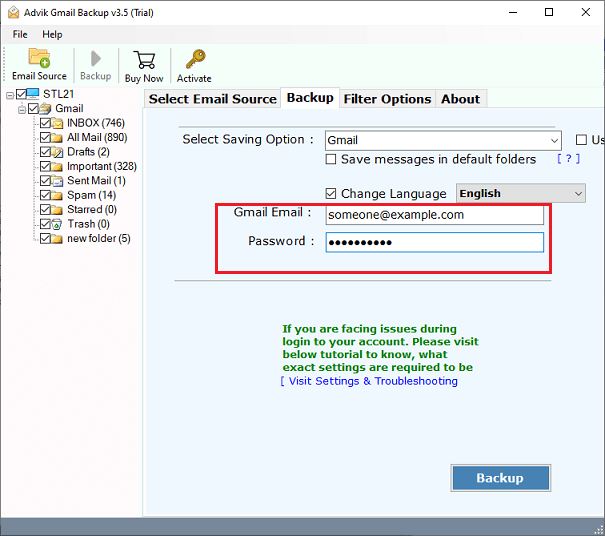The image size is (605, 536).
Task: Uncheck the Spam (14) checkbox
Action: [x=45, y=195]
